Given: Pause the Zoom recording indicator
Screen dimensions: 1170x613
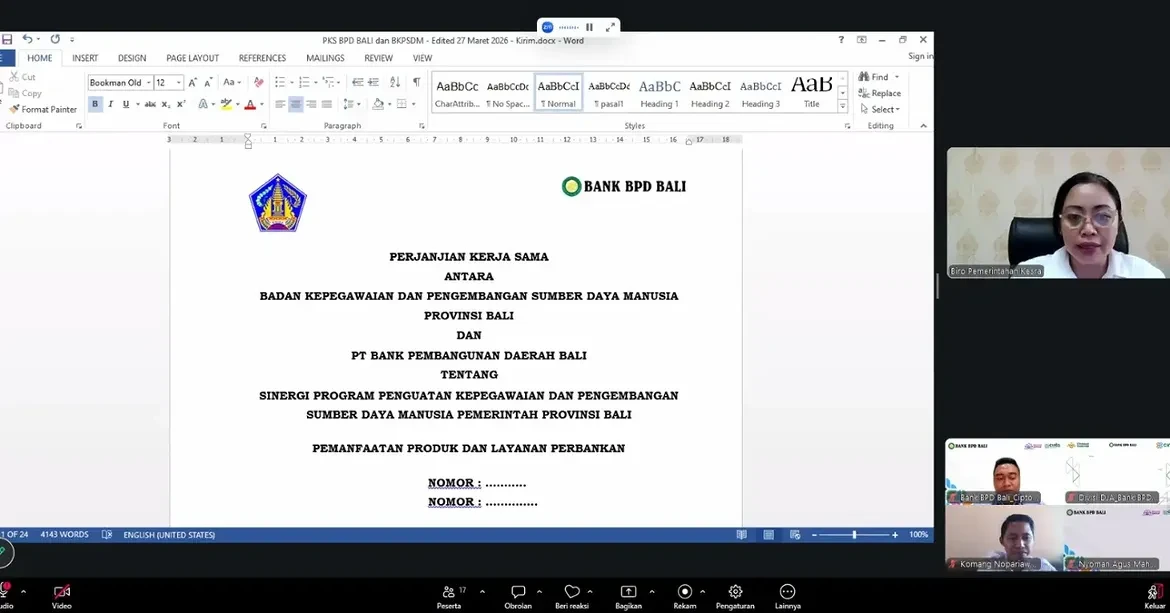Looking at the screenshot, I should 589,27.
